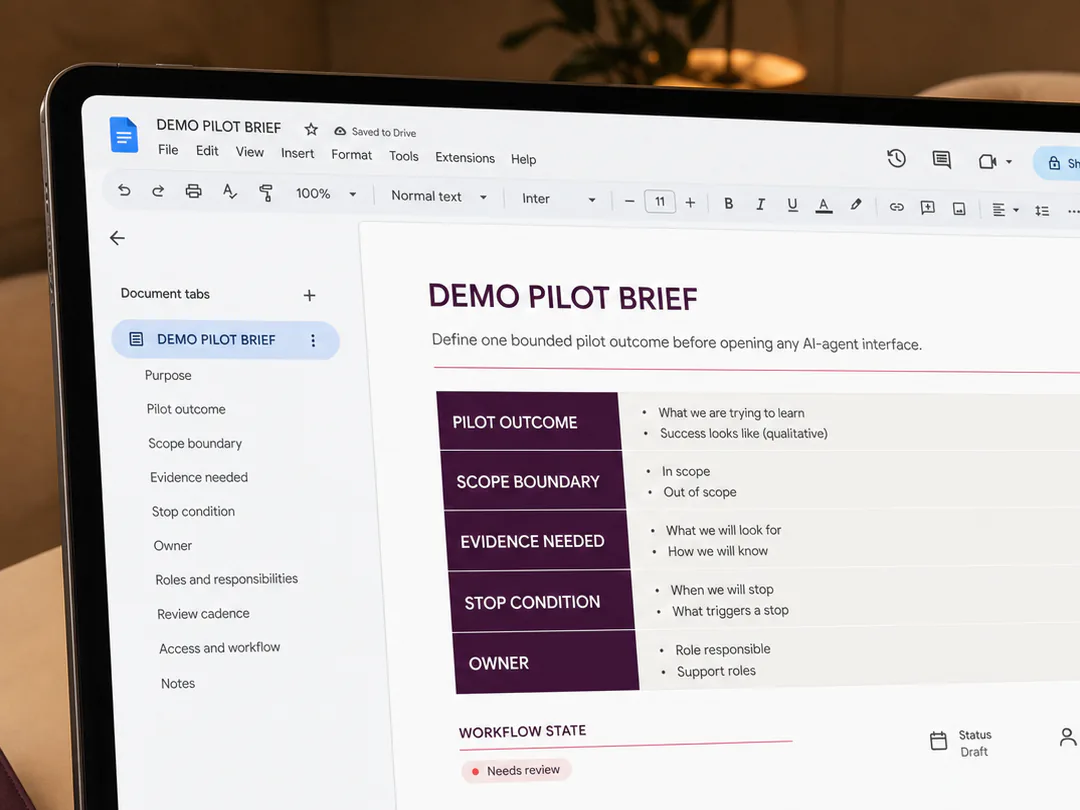Screen dimensions: 1080x810
Task: Click the DEMO PILOT BRIEF page heading
Action: (563, 297)
